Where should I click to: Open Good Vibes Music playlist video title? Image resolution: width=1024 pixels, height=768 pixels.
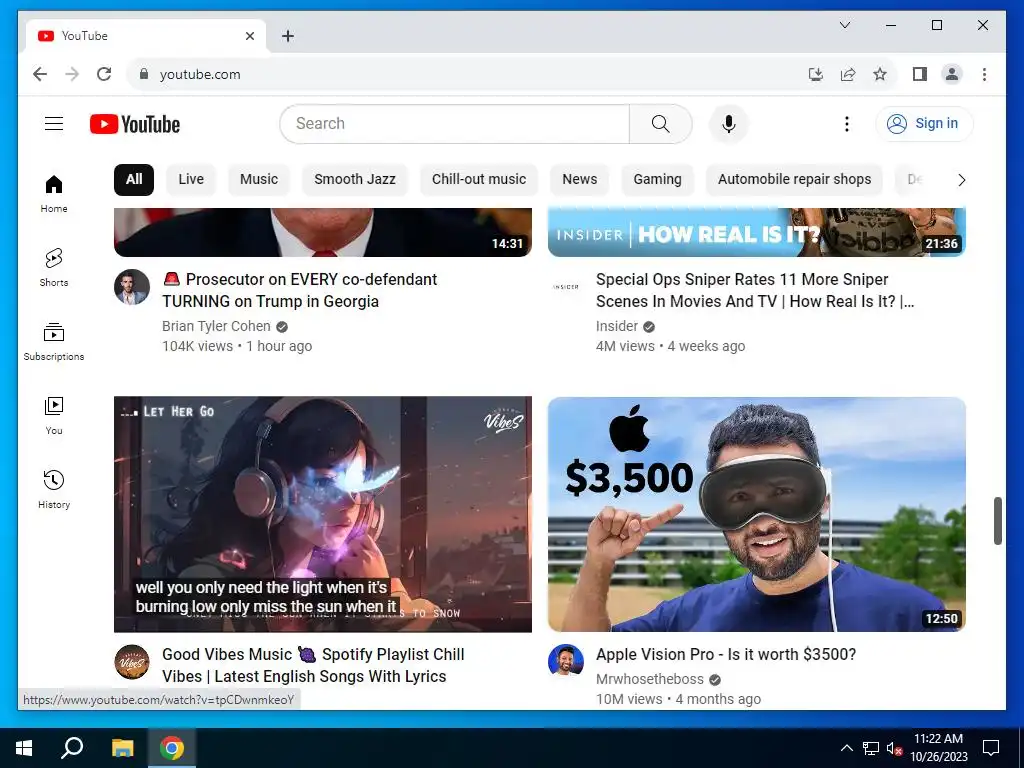point(313,665)
